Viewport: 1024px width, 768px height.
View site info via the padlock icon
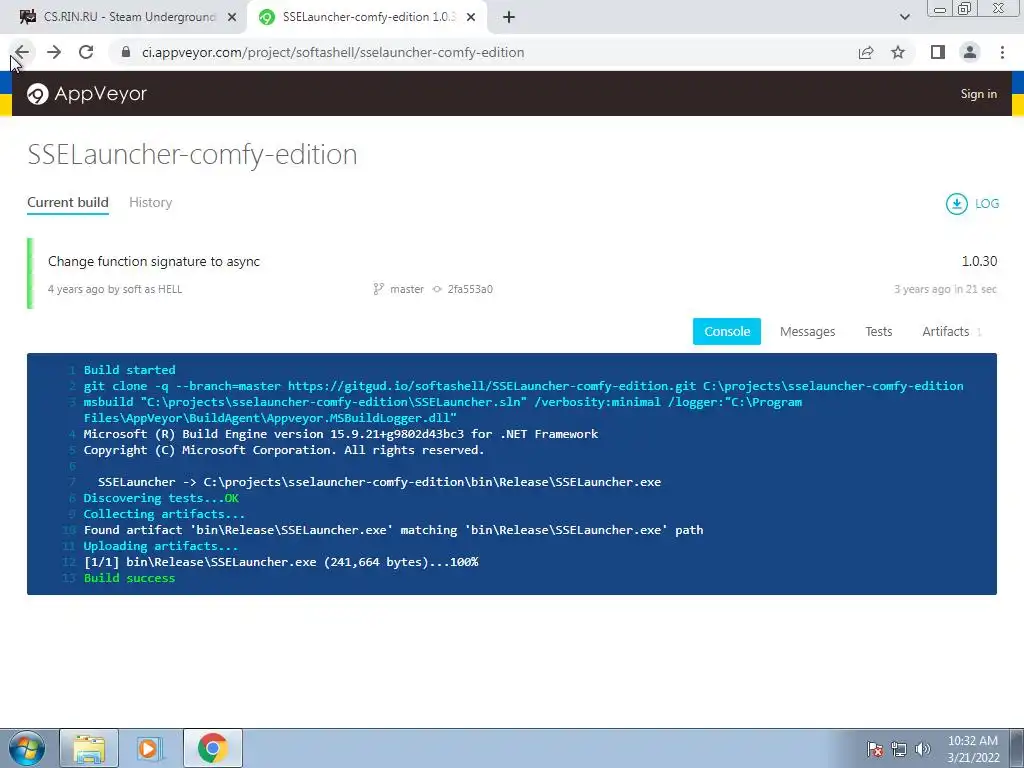(126, 52)
